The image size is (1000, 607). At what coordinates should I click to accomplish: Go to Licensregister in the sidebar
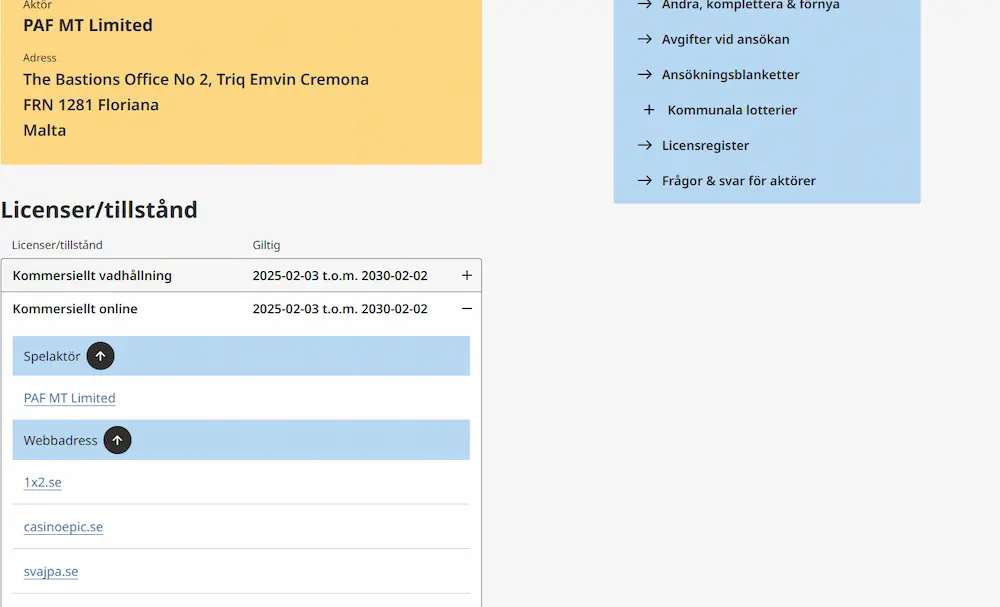(705, 145)
